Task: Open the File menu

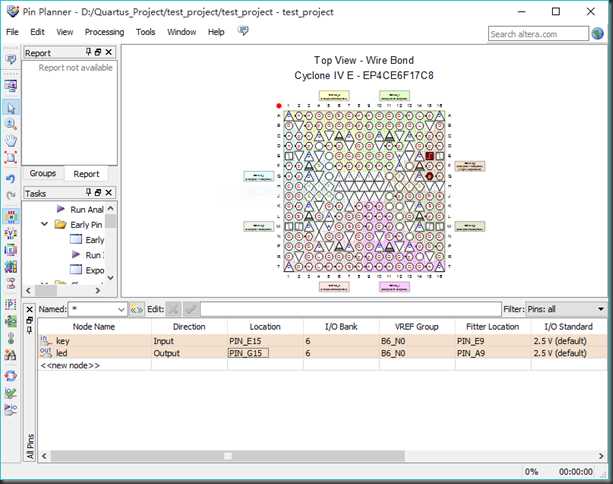Action: 12,32
